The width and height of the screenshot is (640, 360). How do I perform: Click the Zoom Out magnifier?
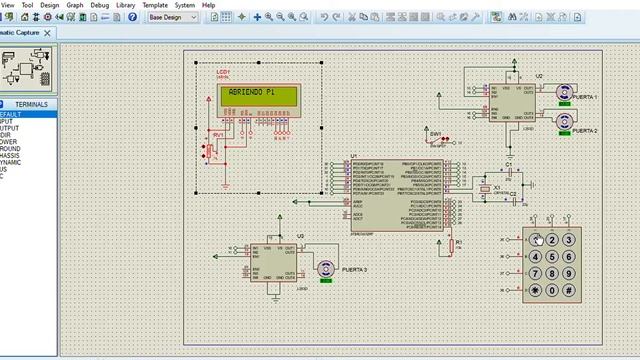[280, 17]
